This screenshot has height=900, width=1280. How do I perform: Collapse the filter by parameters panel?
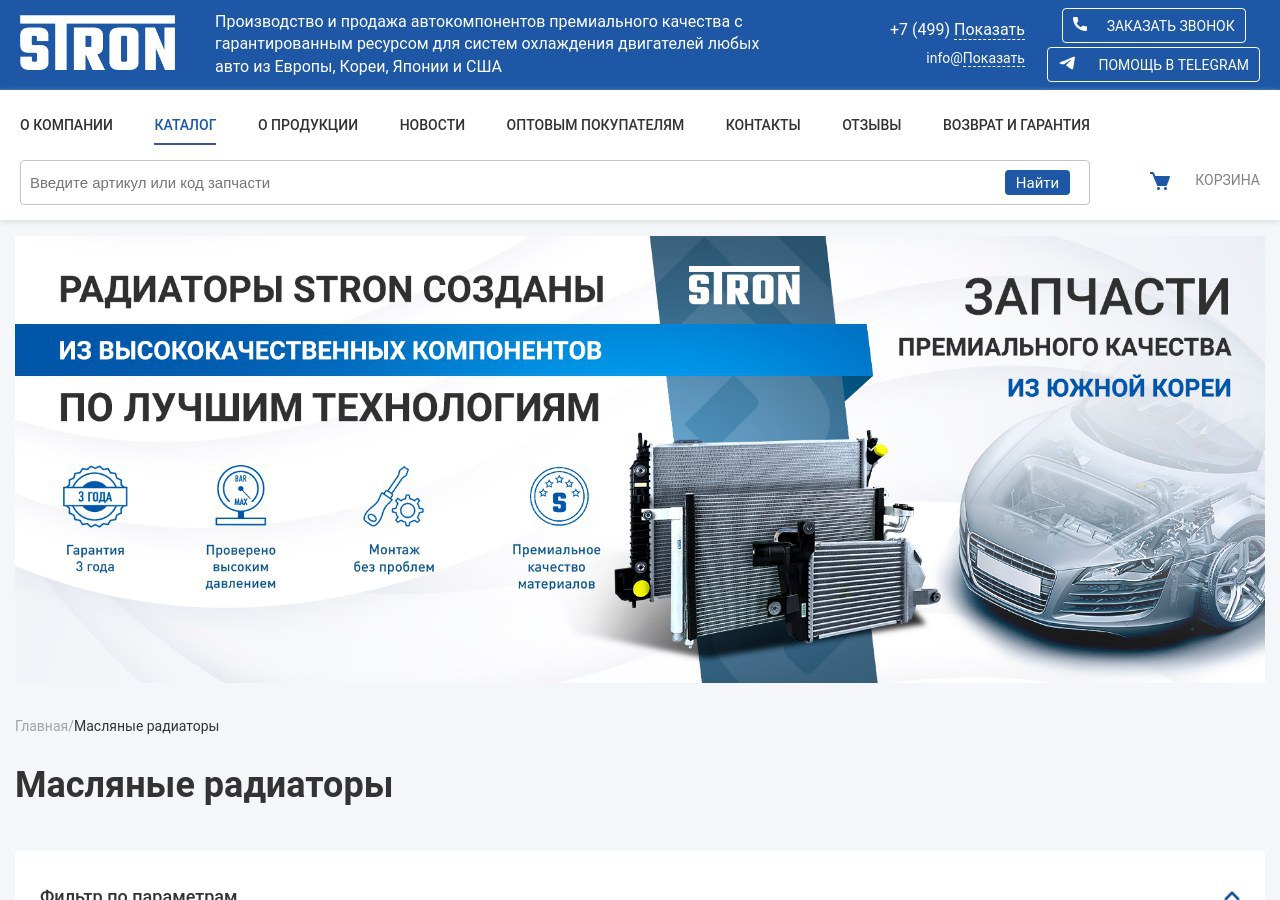[x=1232, y=895]
